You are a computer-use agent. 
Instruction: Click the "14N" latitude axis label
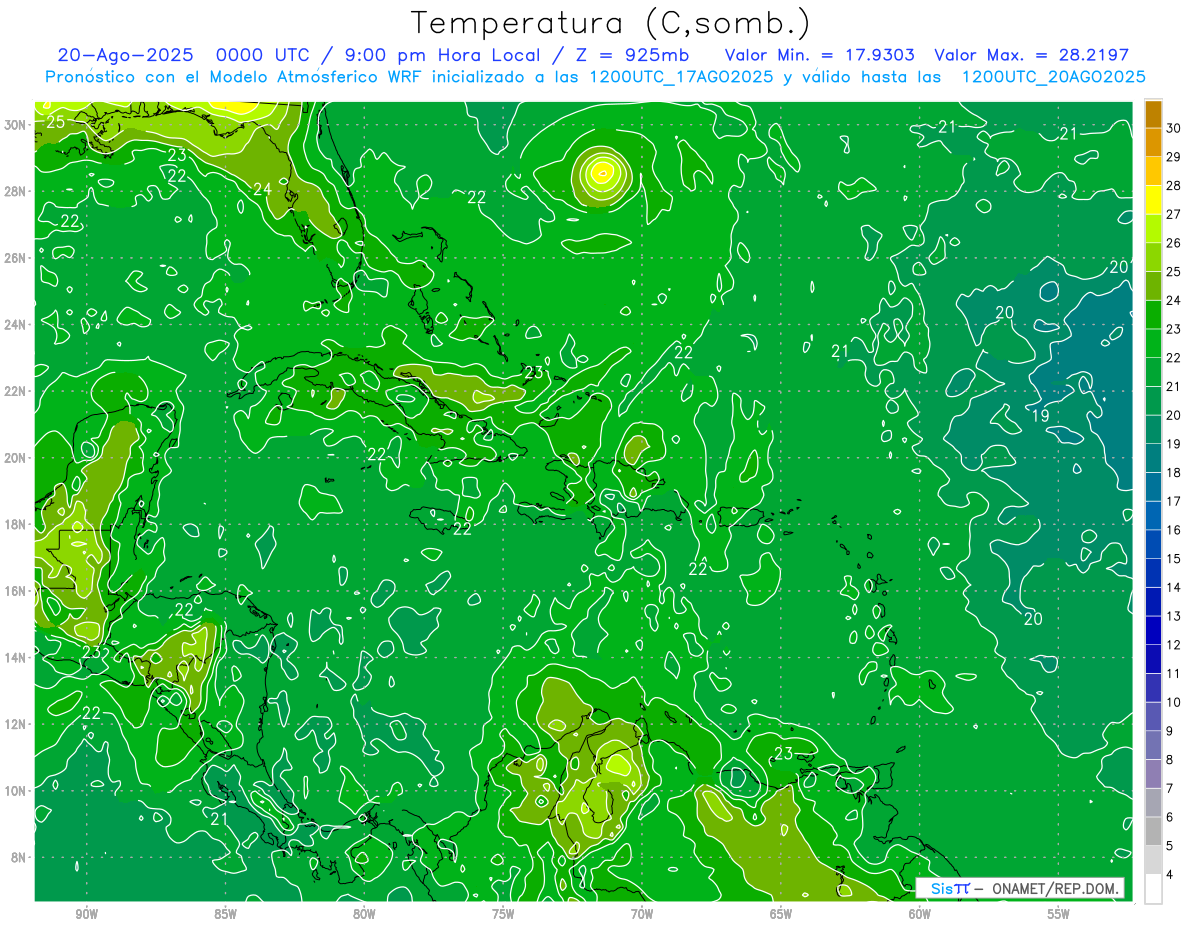click(x=15, y=657)
